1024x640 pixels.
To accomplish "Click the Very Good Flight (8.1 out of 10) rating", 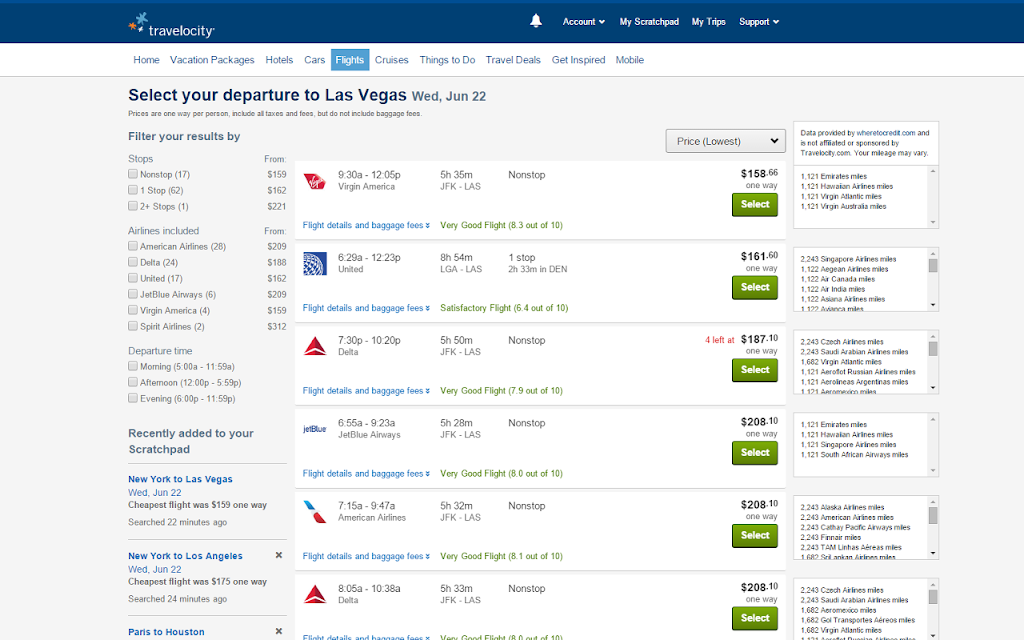I will [x=502, y=556].
